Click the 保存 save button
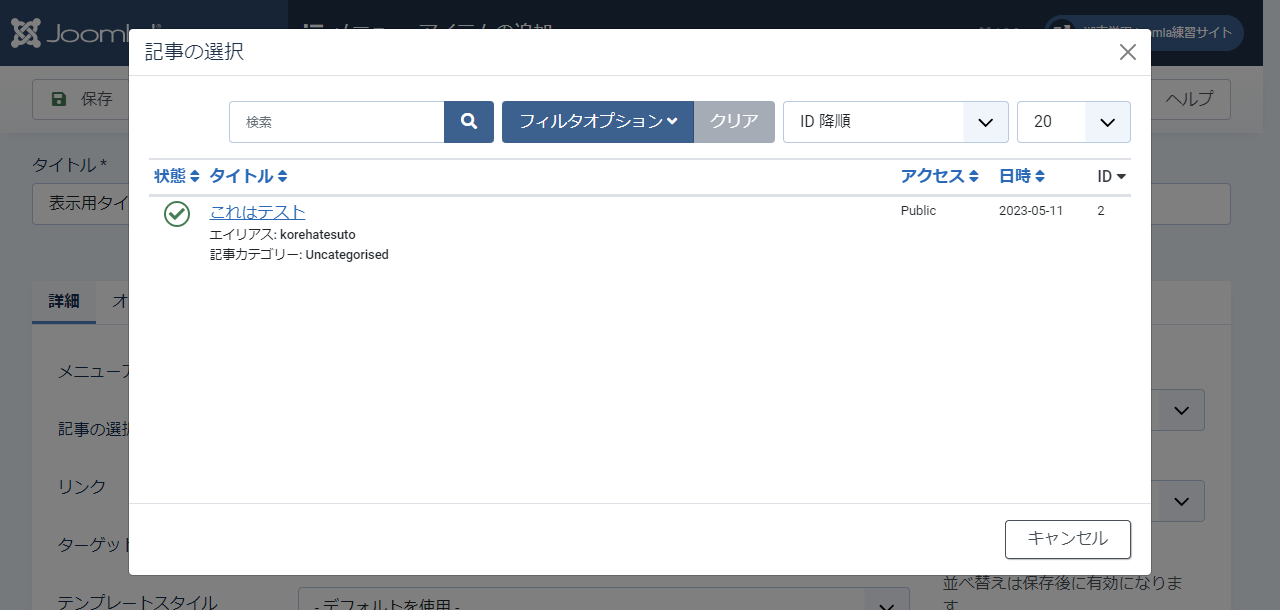Image resolution: width=1280 pixels, height=610 pixels. coord(82,99)
